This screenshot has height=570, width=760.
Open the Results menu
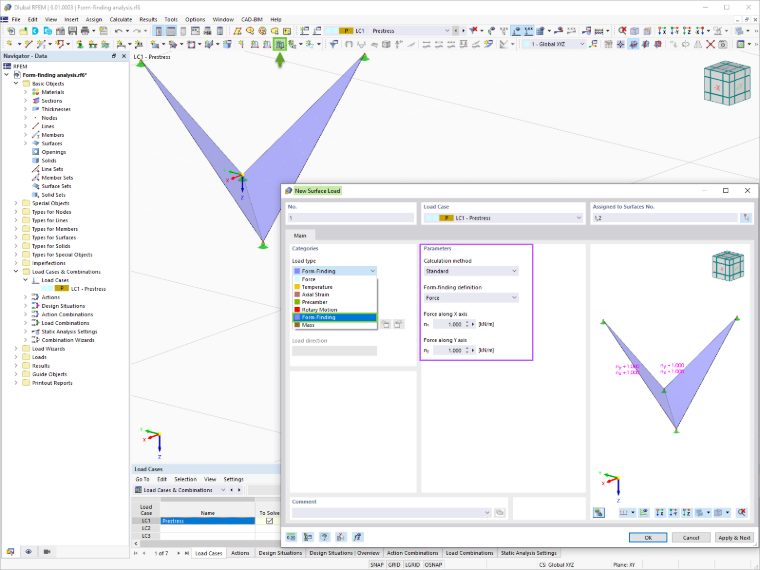point(148,19)
